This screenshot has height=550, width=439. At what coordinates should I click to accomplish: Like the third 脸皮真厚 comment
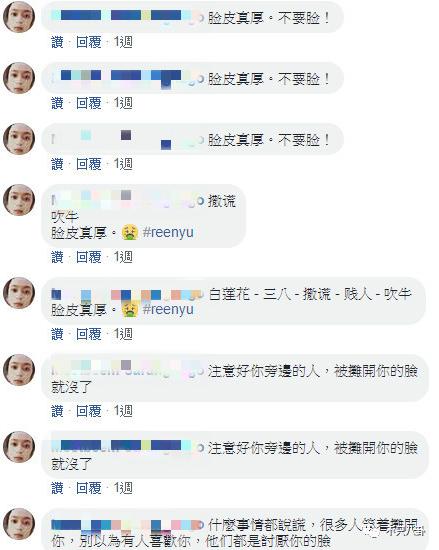57,164
